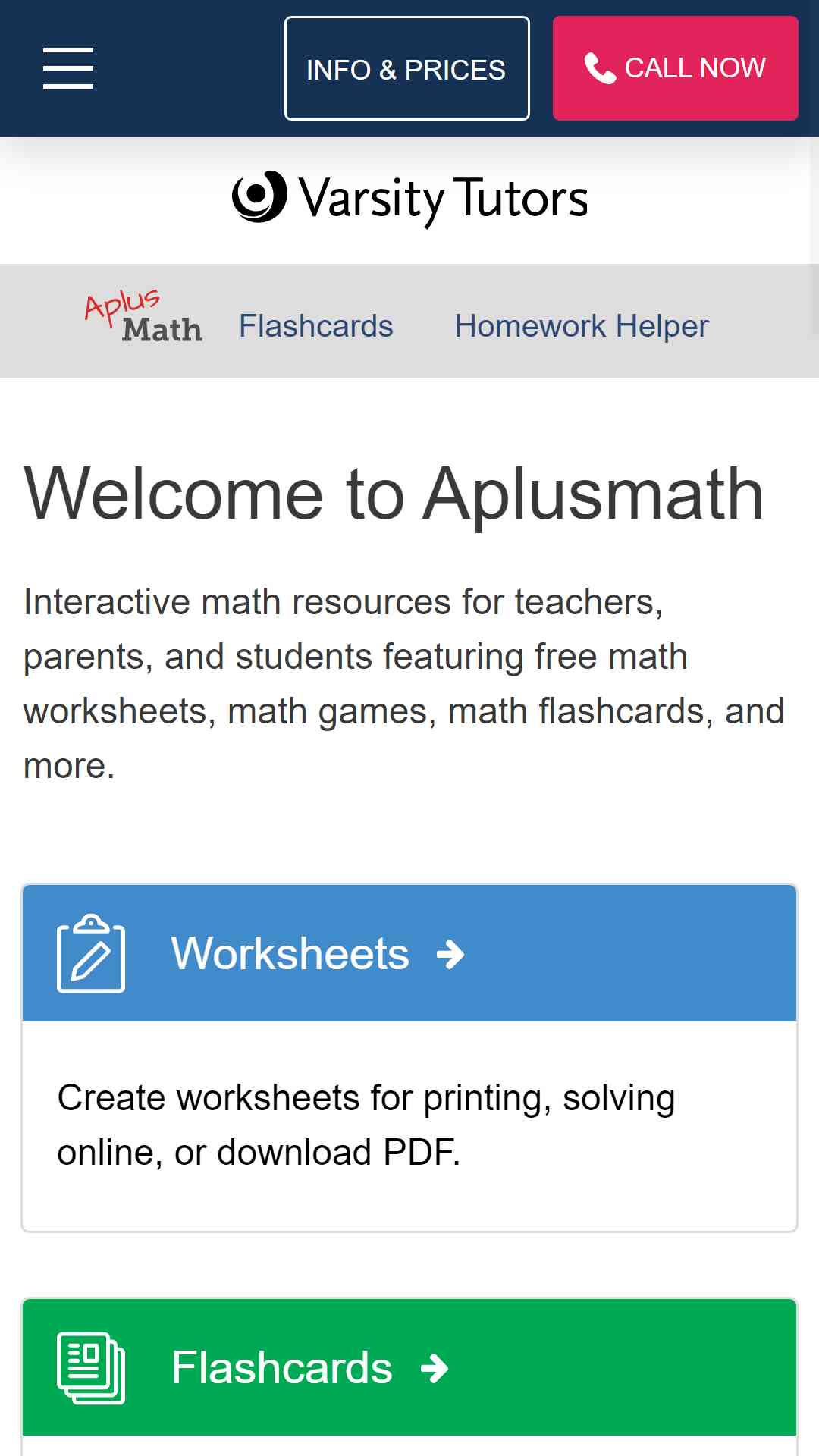Image resolution: width=819 pixels, height=1456 pixels.
Task: Click the Flashcards stacked cards icon
Action: coord(91,1368)
